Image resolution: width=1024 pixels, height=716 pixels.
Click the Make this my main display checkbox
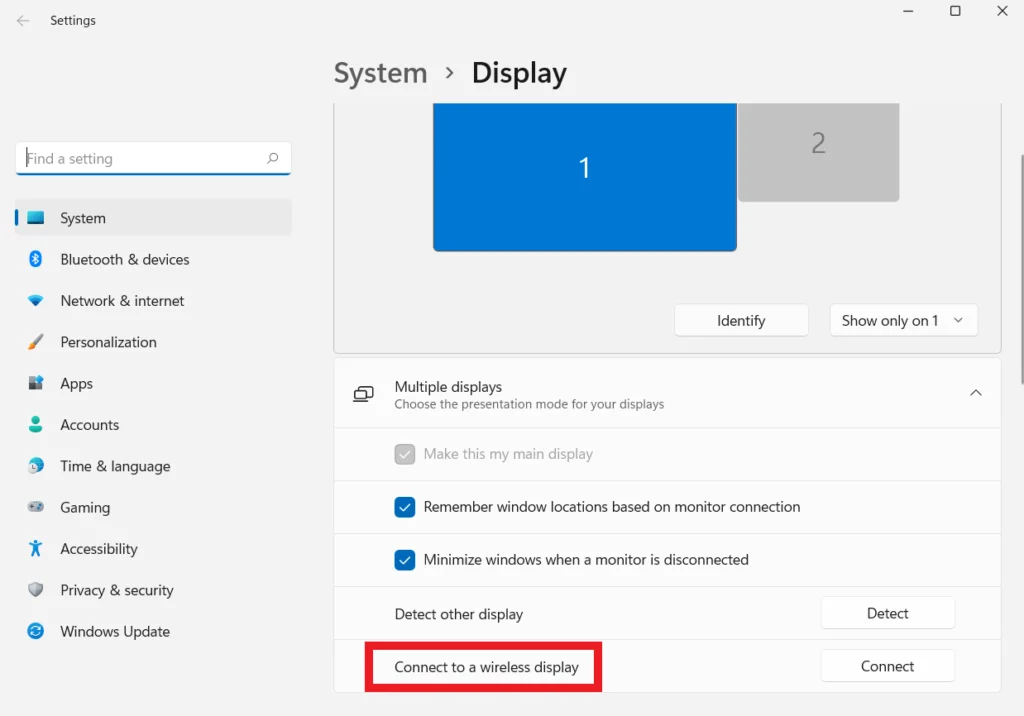[405, 454]
